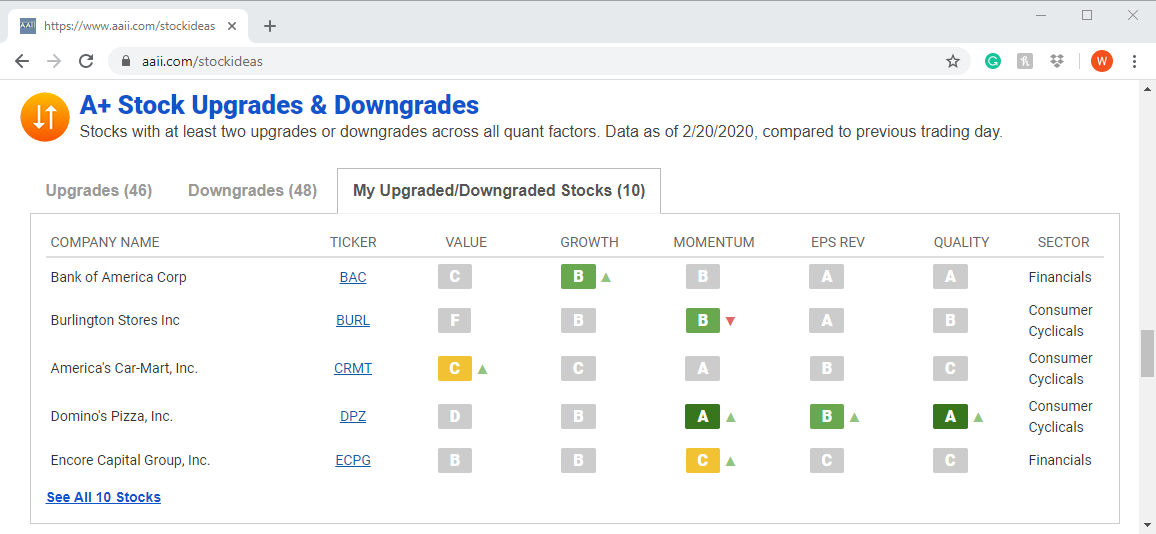Click Bank of America Value C badge
The width and height of the screenshot is (1156, 534).
(455, 277)
